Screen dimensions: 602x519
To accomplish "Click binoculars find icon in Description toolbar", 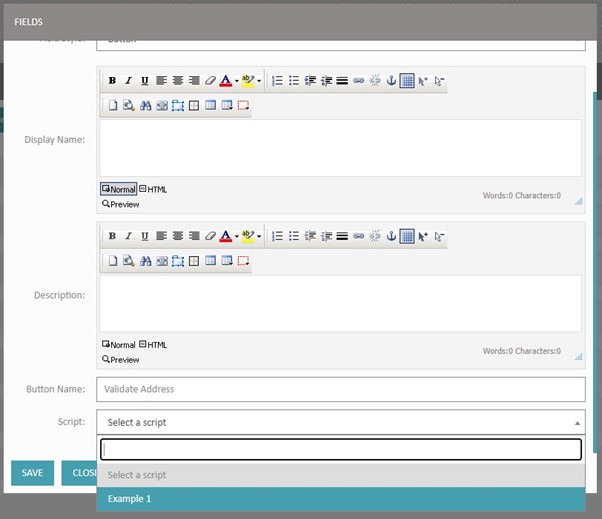I will 145,261.
